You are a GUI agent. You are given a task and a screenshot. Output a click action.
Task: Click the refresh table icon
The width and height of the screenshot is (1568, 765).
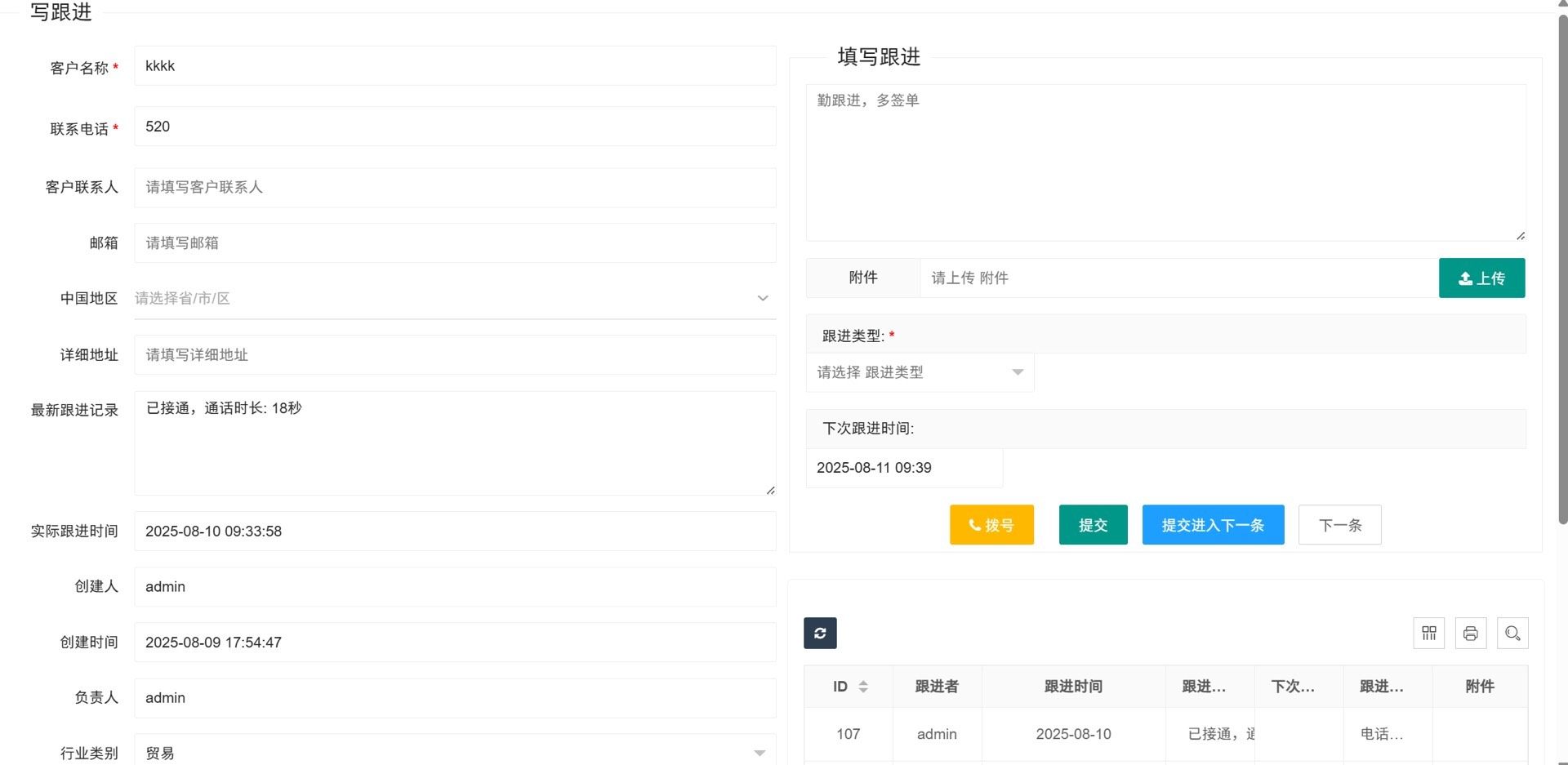click(820, 633)
